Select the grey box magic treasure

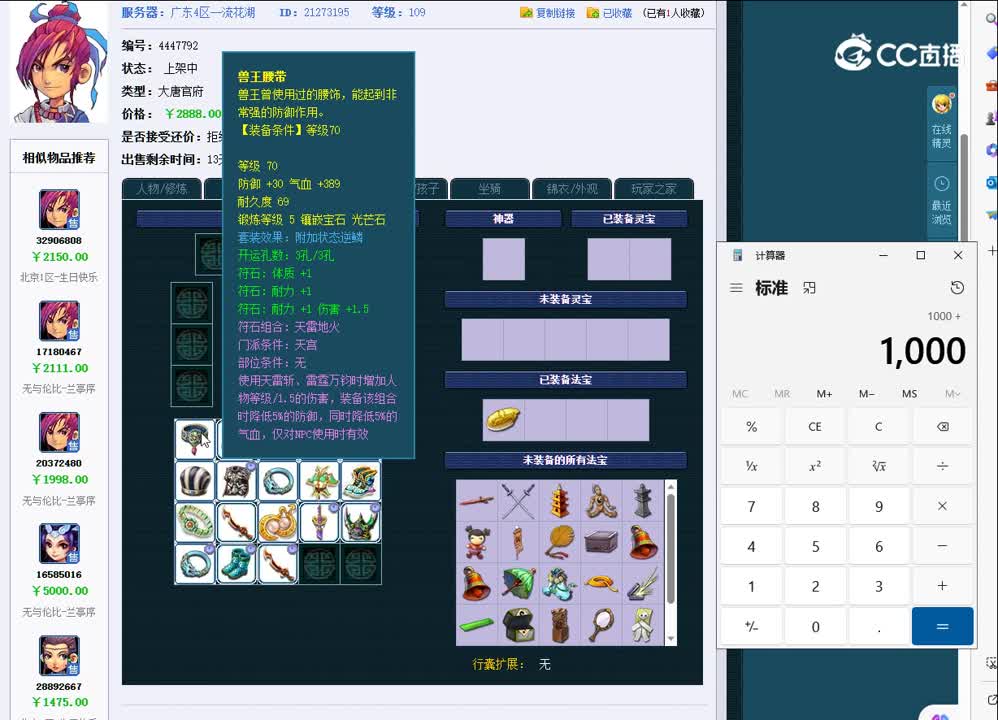click(x=601, y=542)
